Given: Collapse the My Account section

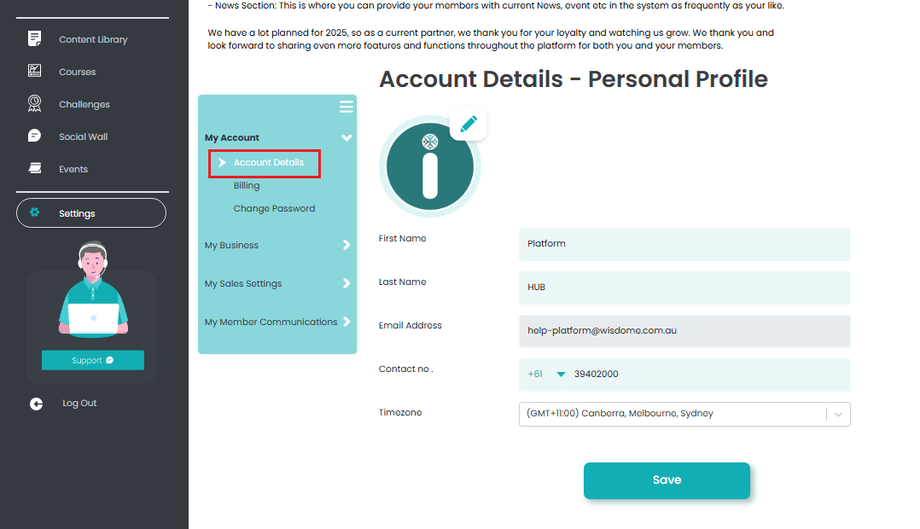Looking at the screenshot, I should [x=346, y=138].
